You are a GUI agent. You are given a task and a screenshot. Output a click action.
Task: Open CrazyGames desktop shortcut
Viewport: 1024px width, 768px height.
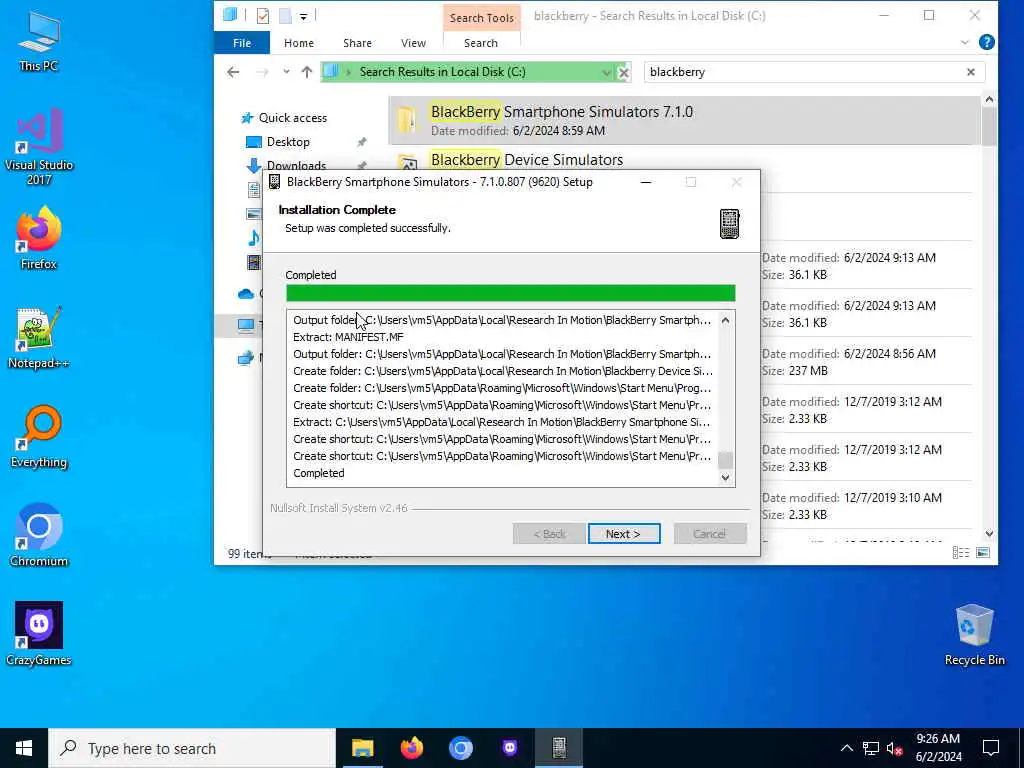[39, 634]
